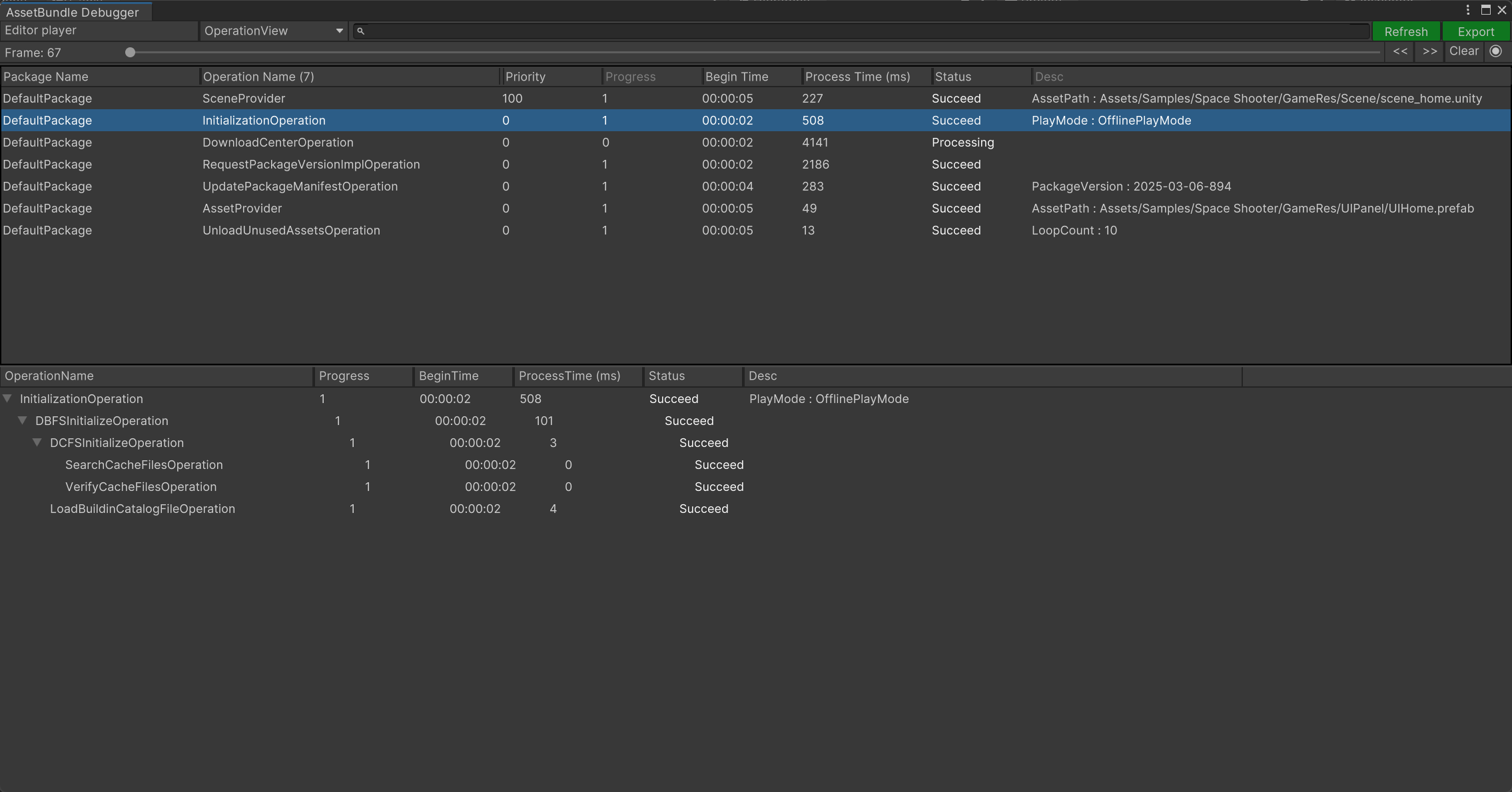Collapse the InitializationOperation tree node
Viewport: 1512px width, 792px height.
tap(7, 398)
